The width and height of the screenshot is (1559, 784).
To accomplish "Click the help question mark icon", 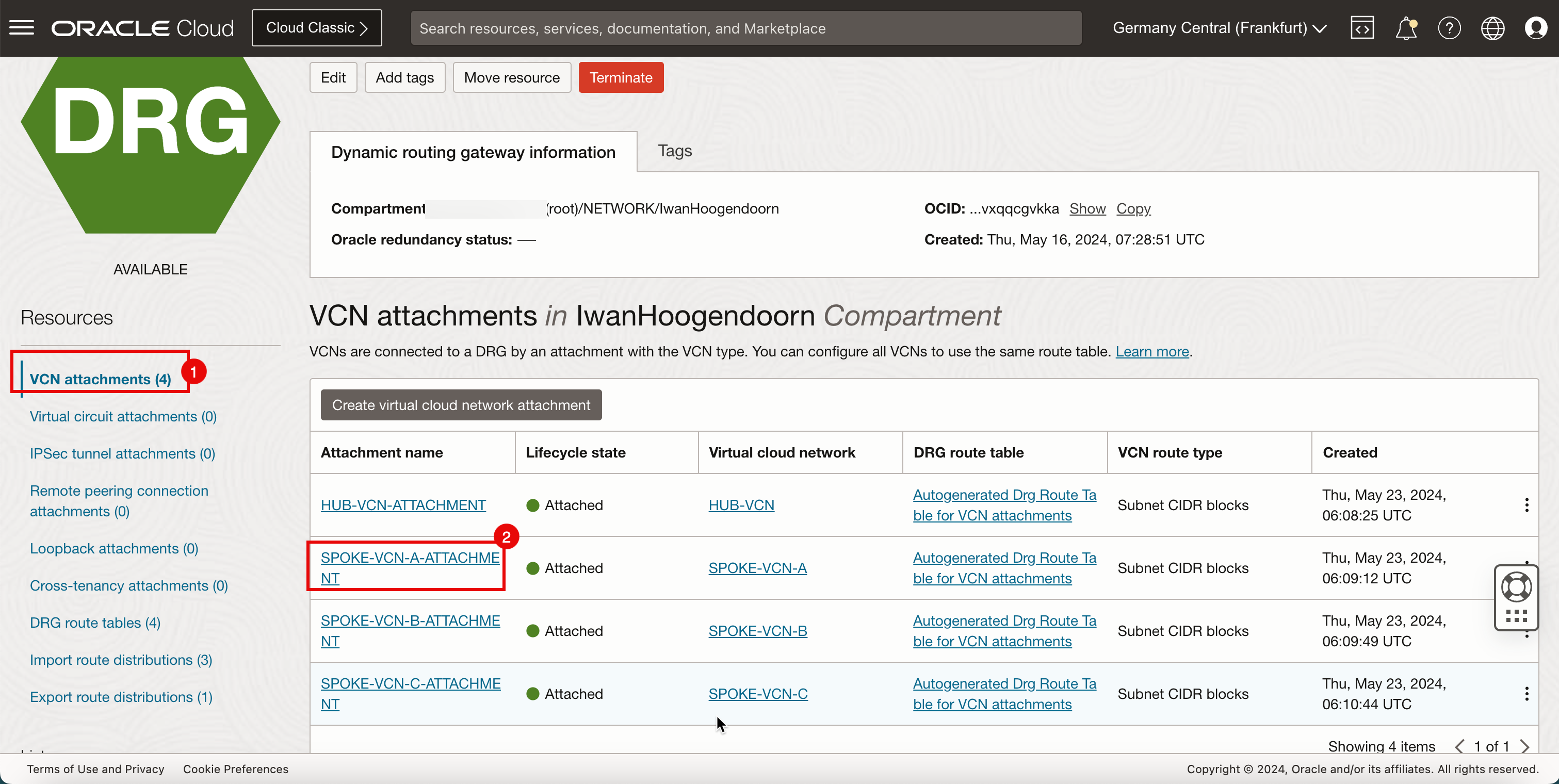I will [1449, 28].
